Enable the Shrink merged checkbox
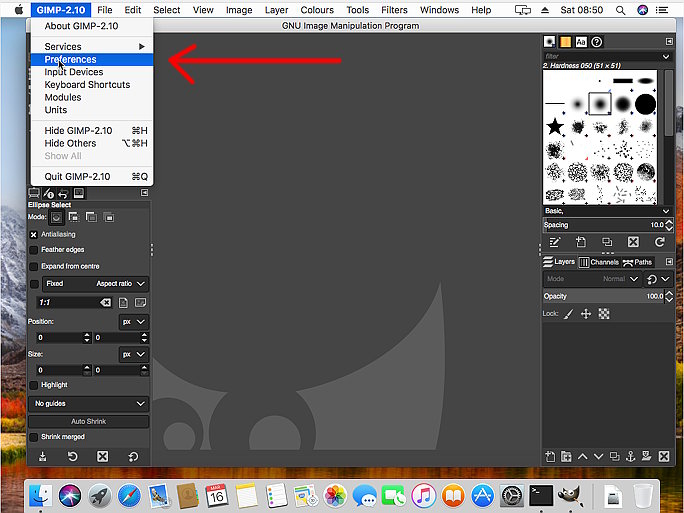 click(34, 437)
